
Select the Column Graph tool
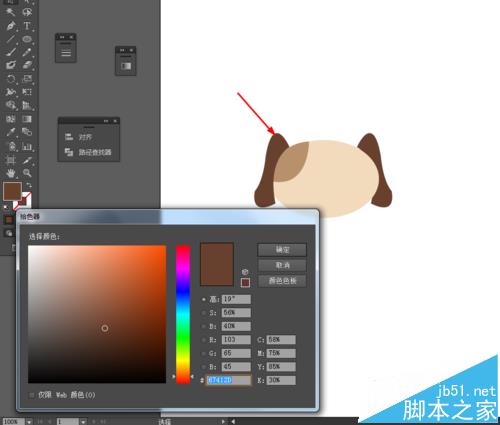click(27, 146)
